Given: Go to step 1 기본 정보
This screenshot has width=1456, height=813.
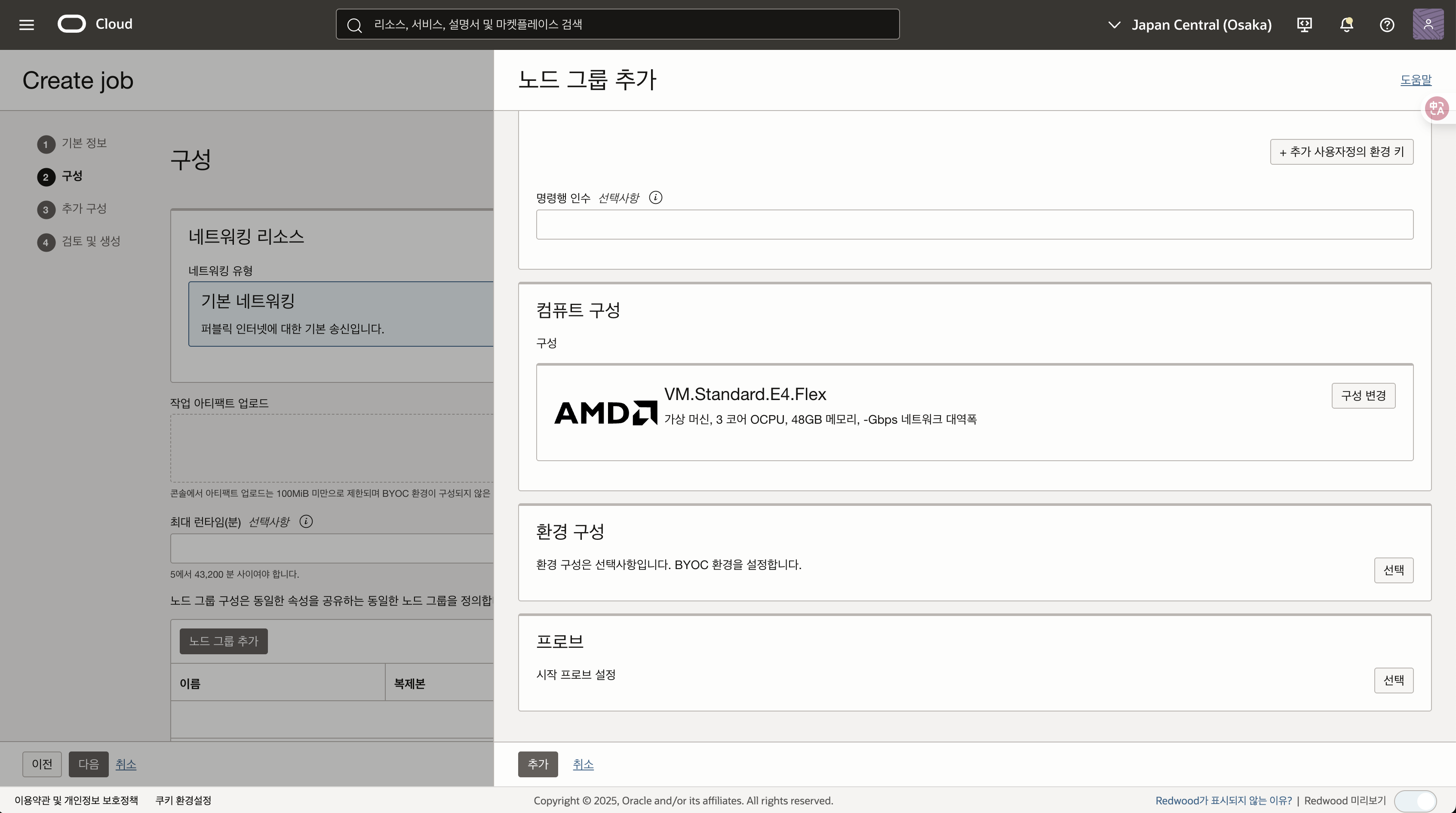Looking at the screenshot, I should pos(84,143).
